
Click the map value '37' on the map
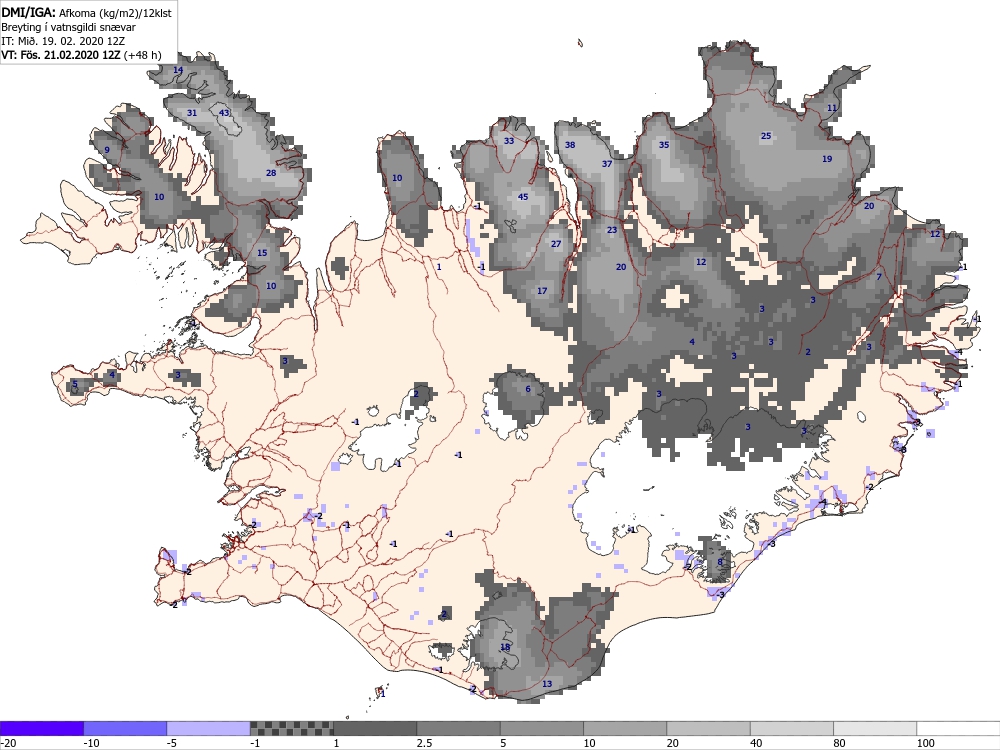[607, 164]
